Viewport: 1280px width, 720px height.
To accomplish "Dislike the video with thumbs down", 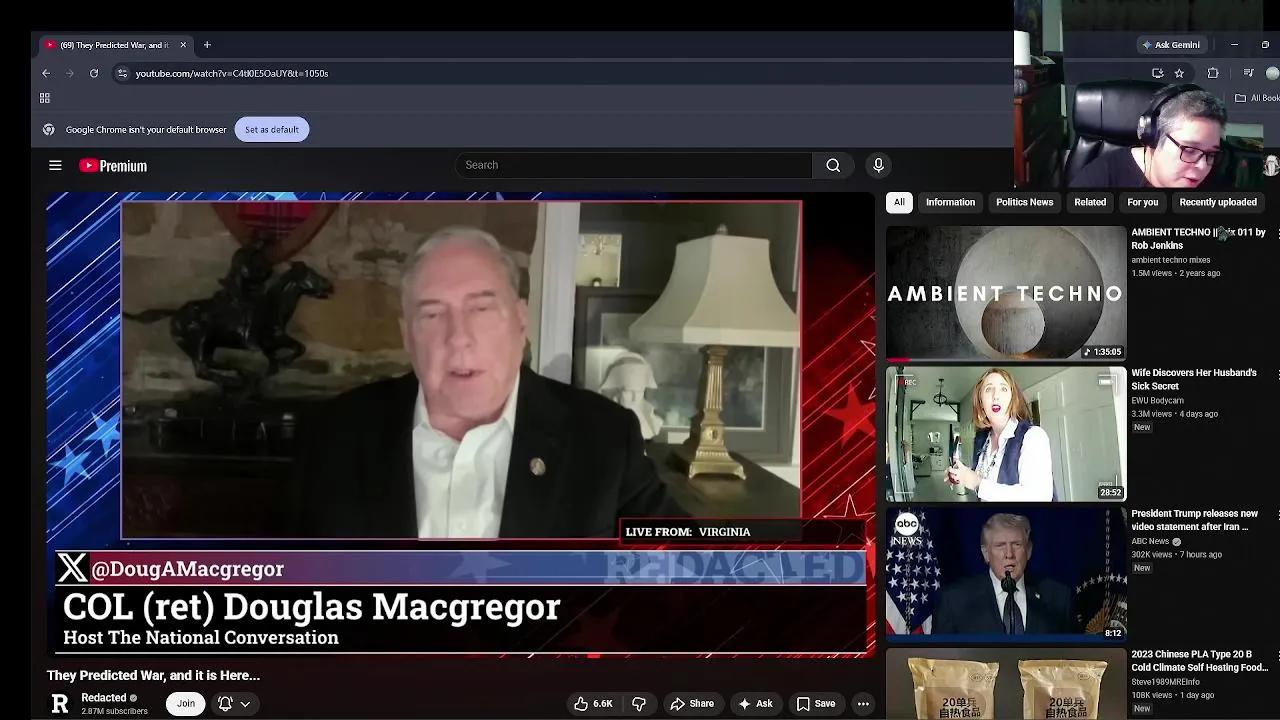I will tap(639, 704).
